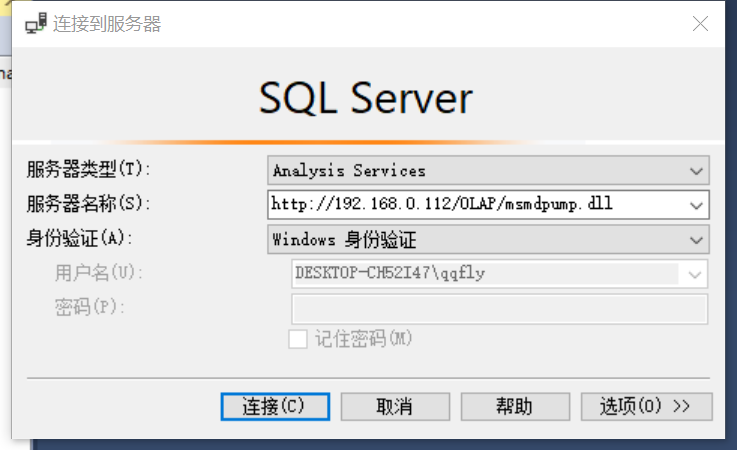Image resolution: width=737 pixels, height=450 pixels.
Task: Click the 服务器类型(T) label
Action: (88, 169)
